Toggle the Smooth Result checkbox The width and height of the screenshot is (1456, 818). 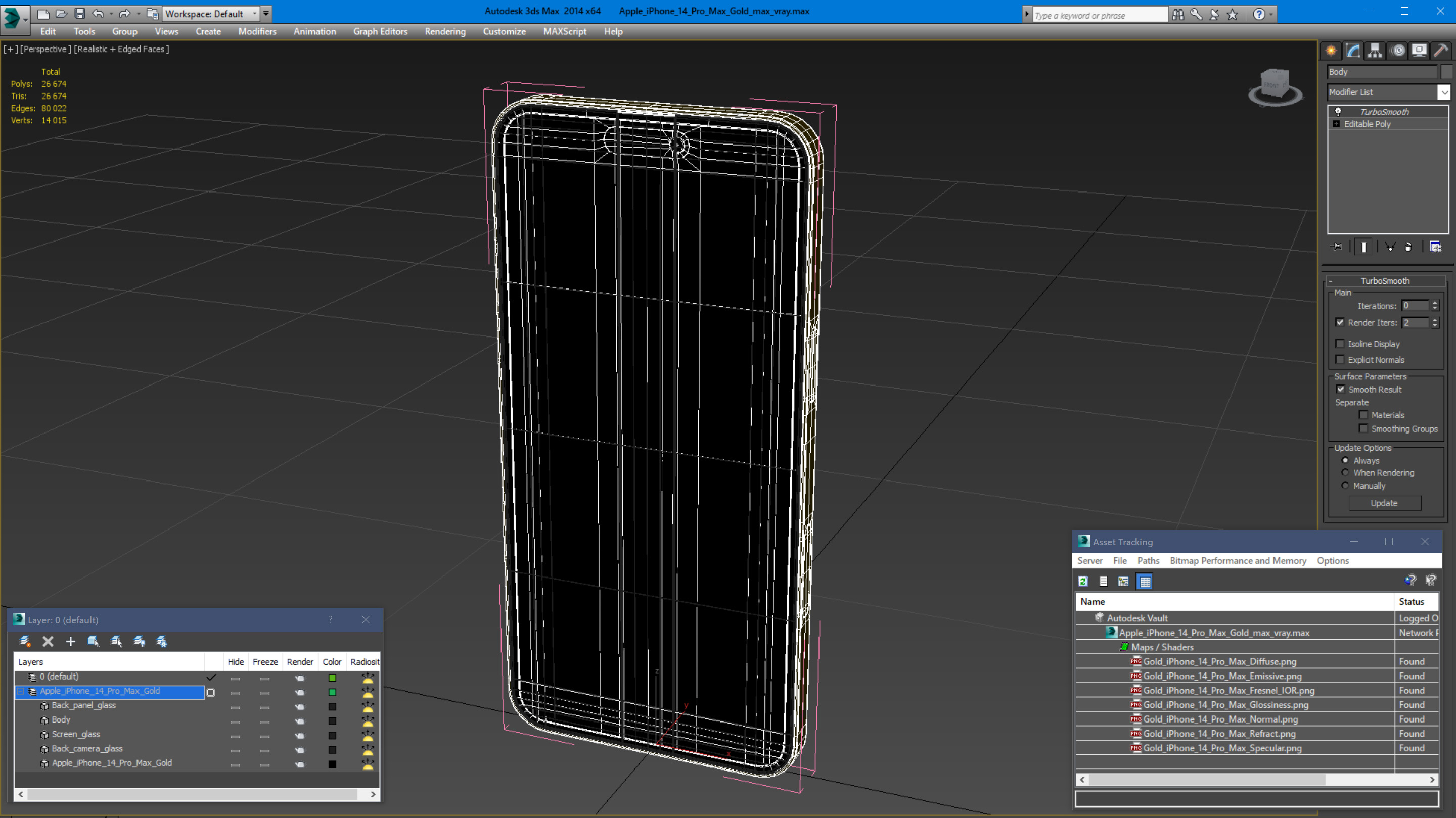1341,389
